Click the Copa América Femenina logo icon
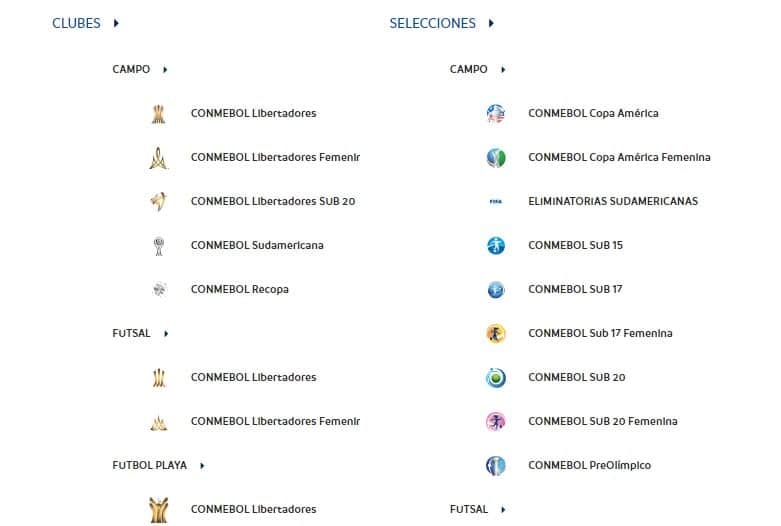 496,158
